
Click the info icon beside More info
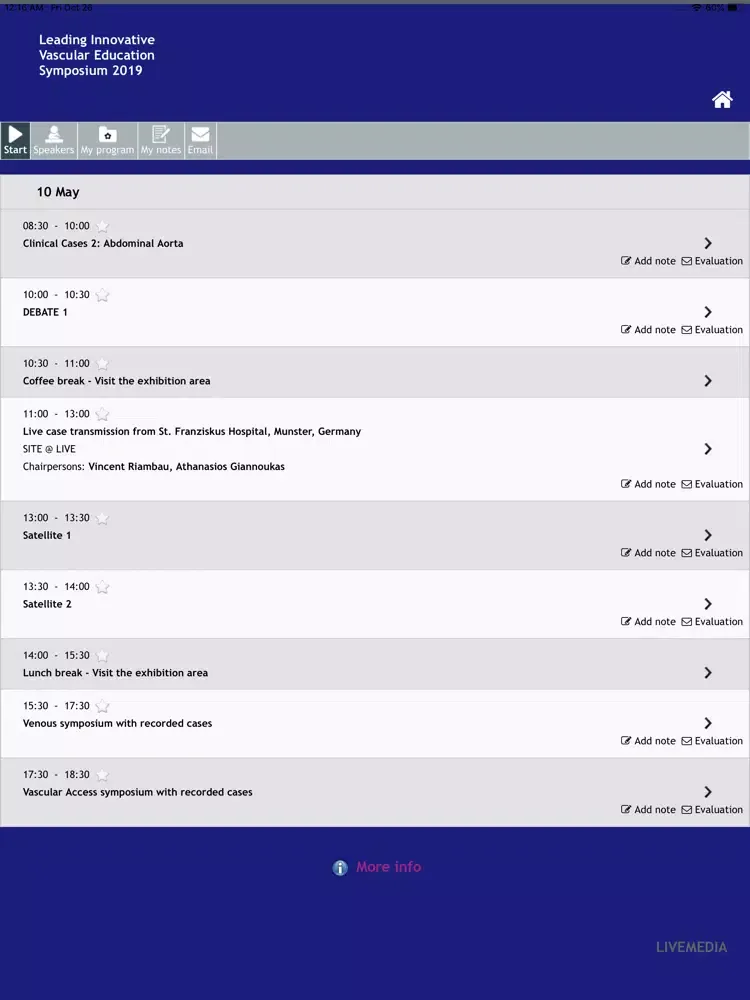[340, 868]
